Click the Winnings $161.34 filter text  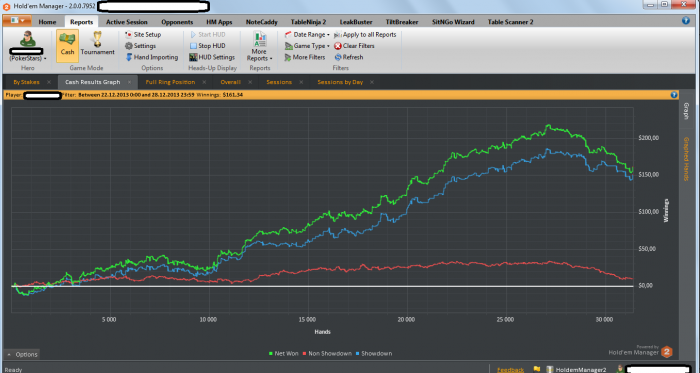[220, 95]
